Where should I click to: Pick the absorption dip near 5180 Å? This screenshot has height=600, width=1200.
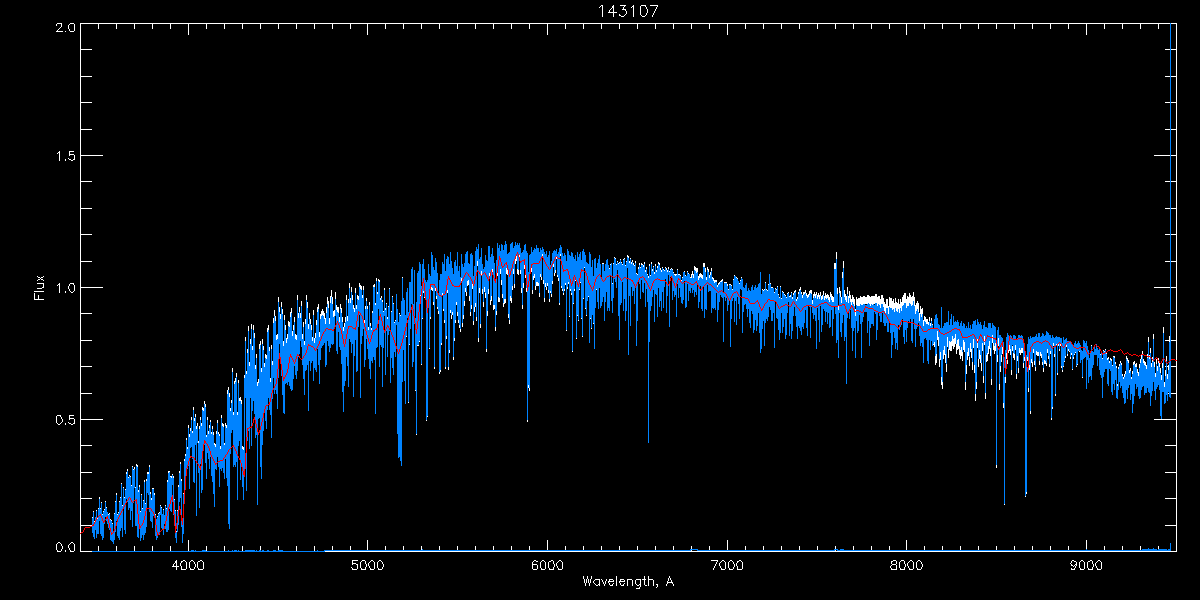click(x=400, y=440)
